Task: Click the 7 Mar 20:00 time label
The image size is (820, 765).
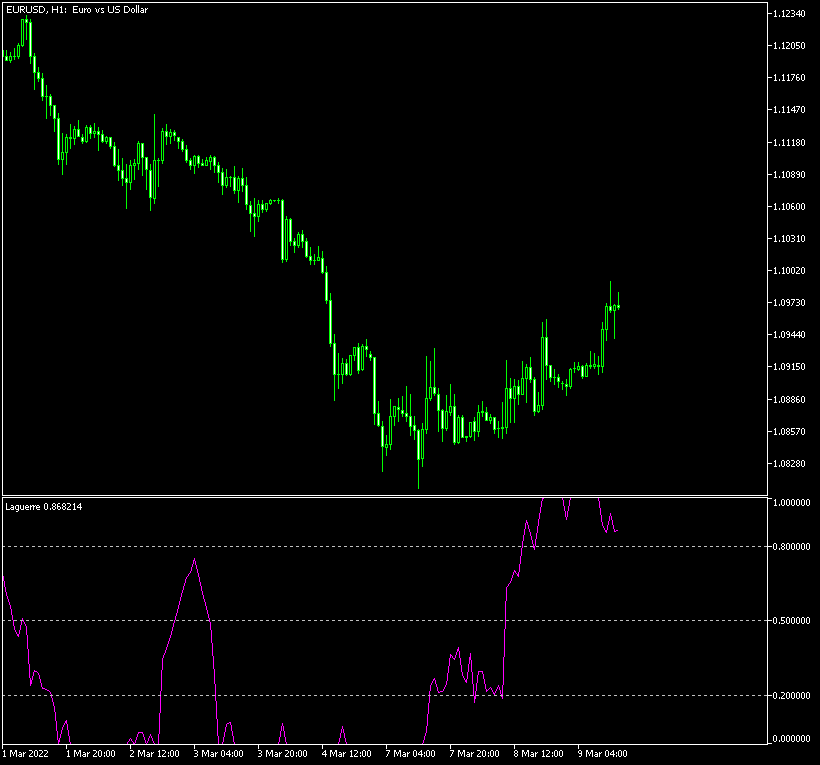Action: coord(474,753)
